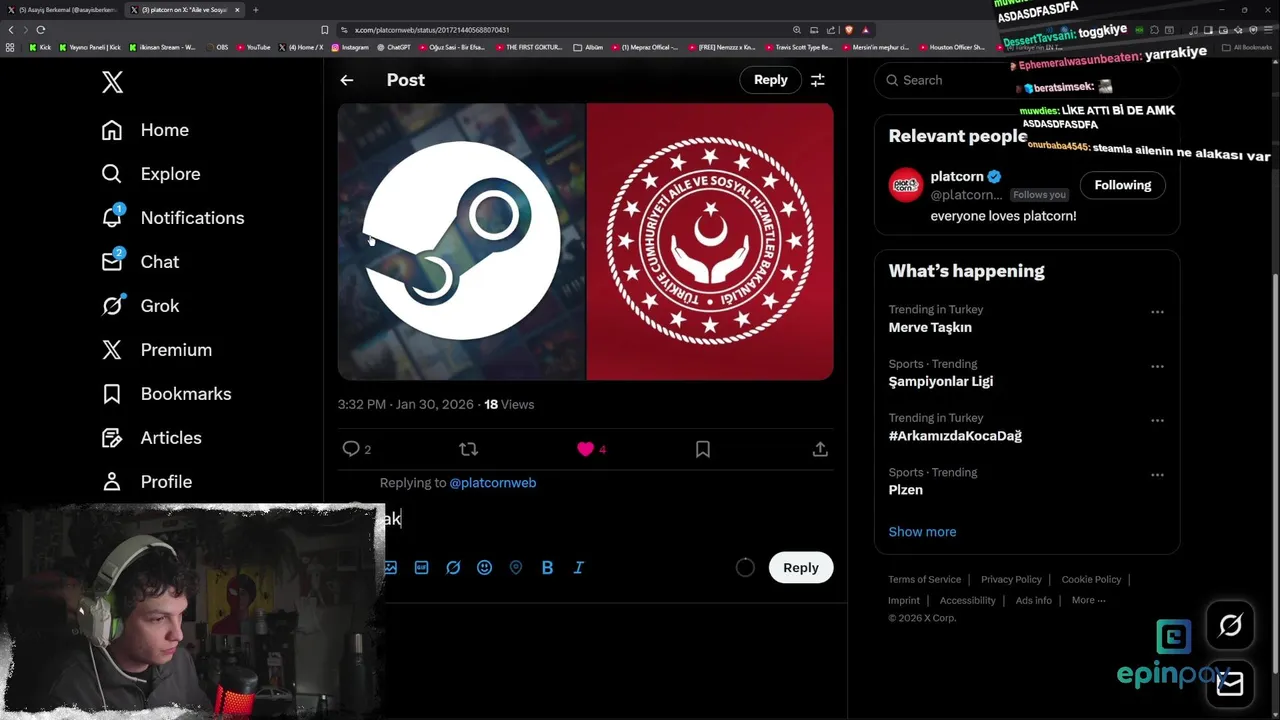Screen dimensions: 1280x720
Task: Click the 18 Views count
Action: (509, 404)
